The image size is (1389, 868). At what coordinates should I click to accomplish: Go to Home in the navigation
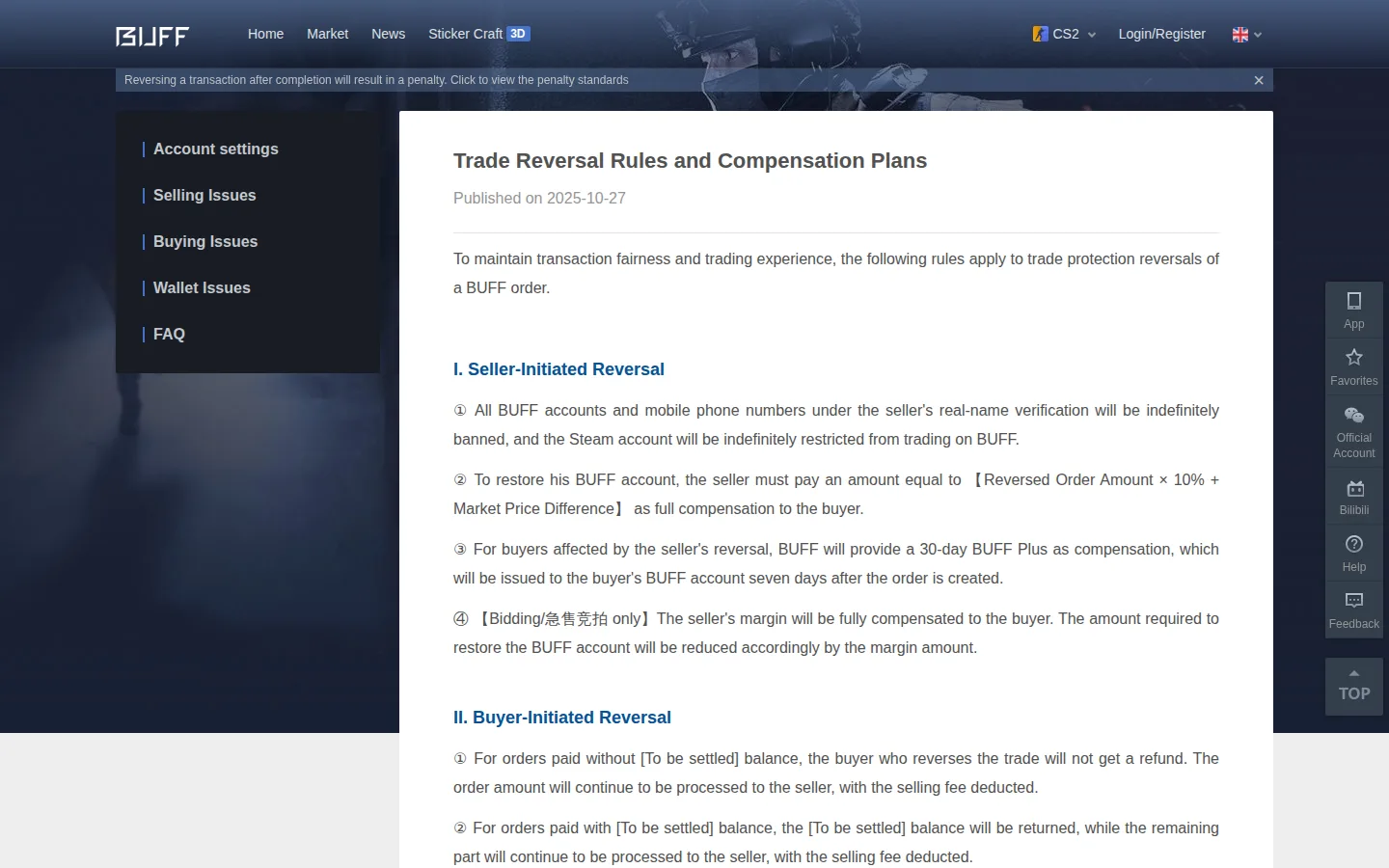coord(265,34)
